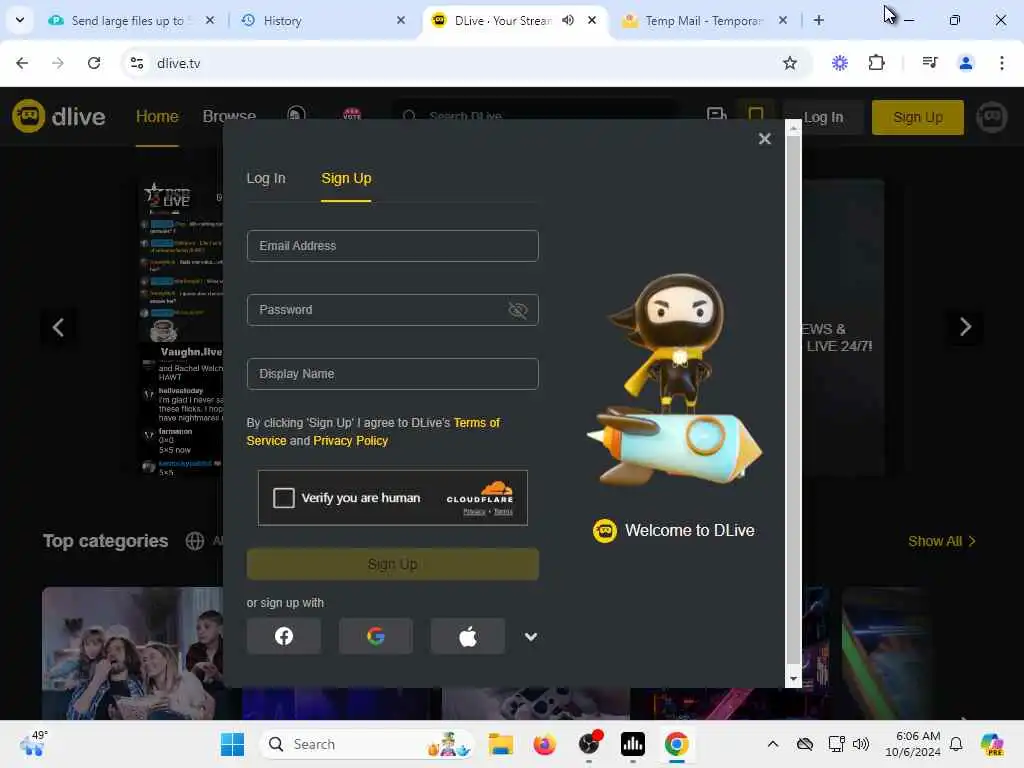Open the Windows Start menu
The width and height of the screenshot is (1024, 768).
pyautogui.click(x=232, y=744)
